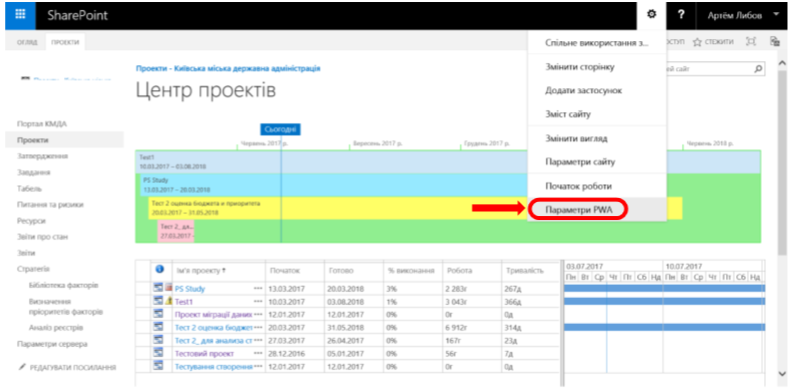791x388 pixels.
Task: Open Тестування створення project link
Action: pos(213,366)
